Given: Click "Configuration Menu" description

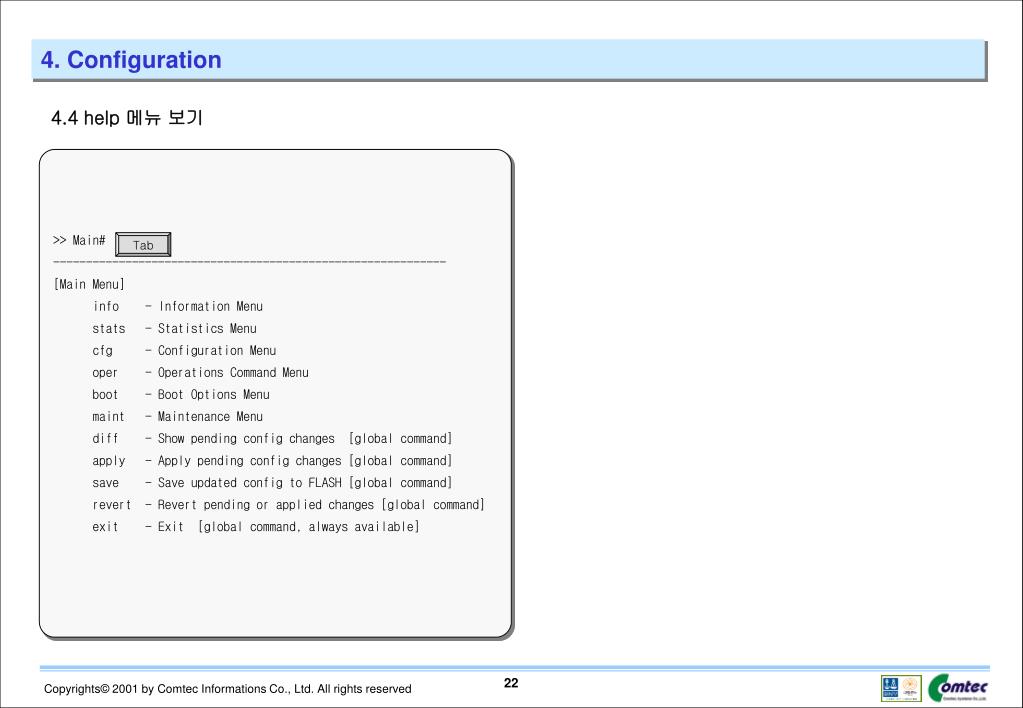Looking at the screenshot, I should point(217,351).
